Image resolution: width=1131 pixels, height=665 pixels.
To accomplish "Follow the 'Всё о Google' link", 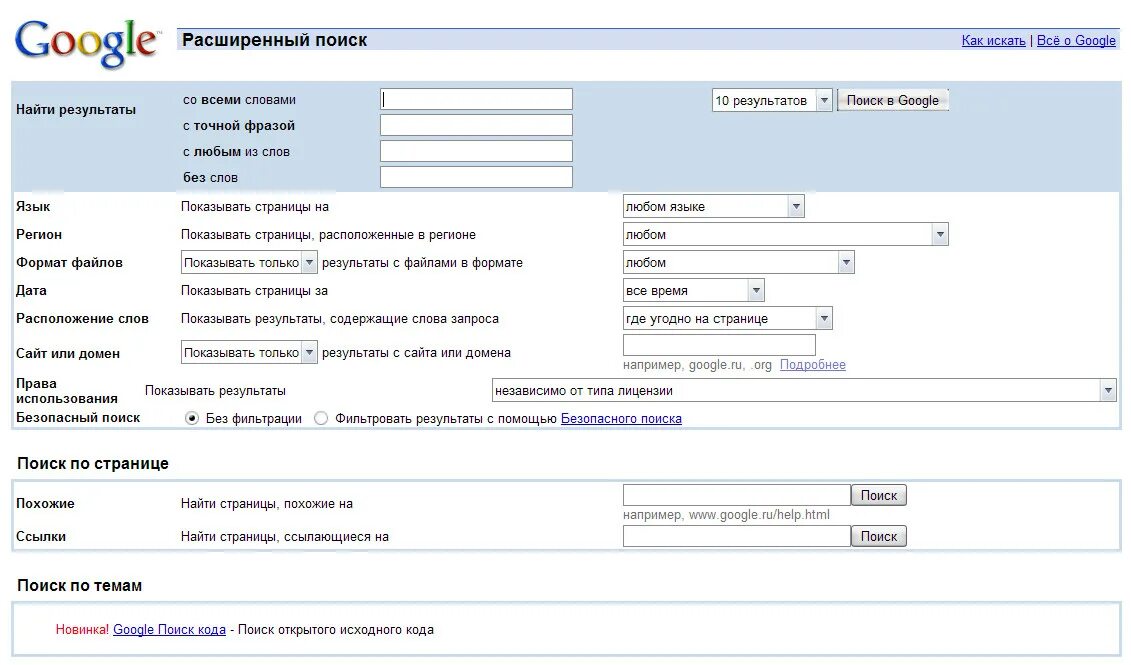I will (1076, 40).
